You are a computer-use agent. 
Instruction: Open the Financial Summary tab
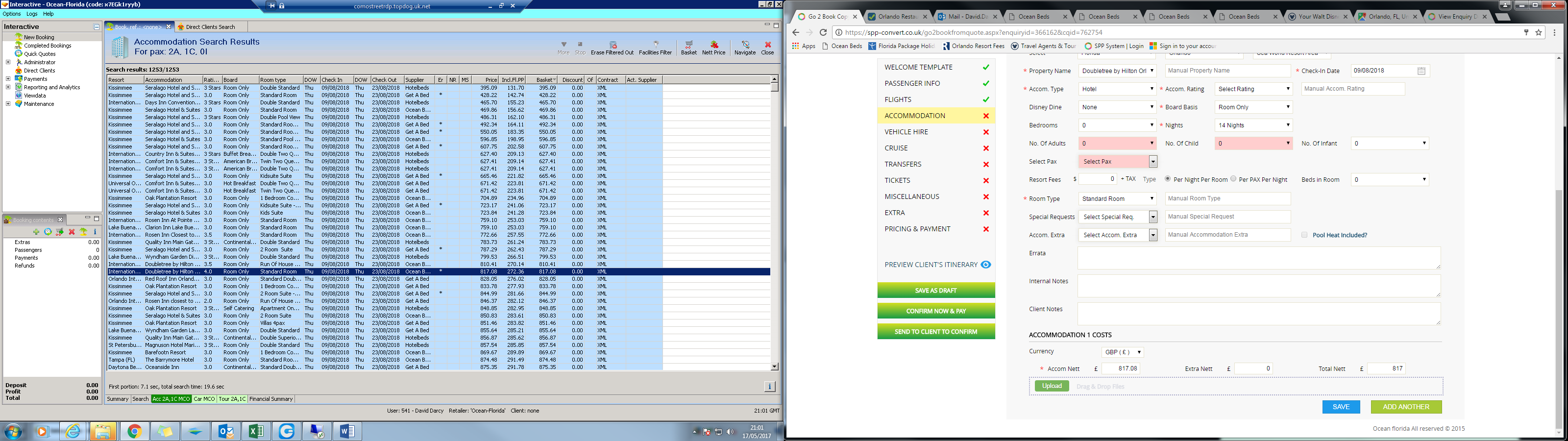271,399
